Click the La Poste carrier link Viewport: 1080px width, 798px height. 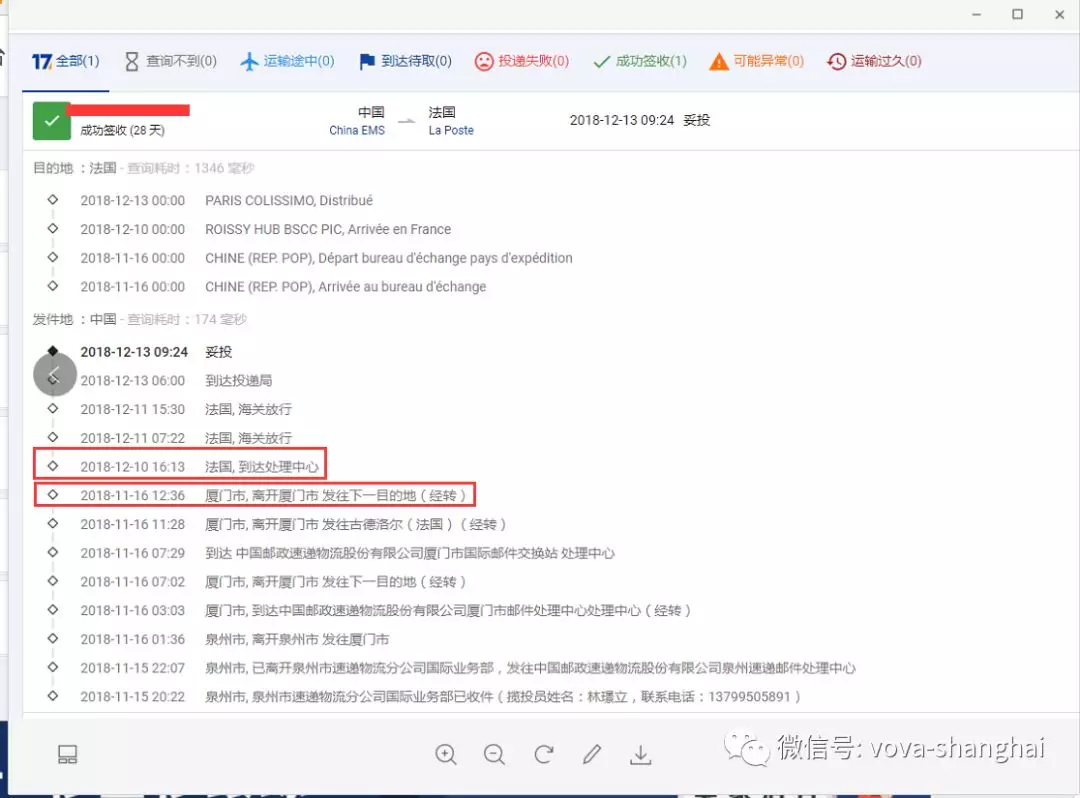[x=450, y=130]
